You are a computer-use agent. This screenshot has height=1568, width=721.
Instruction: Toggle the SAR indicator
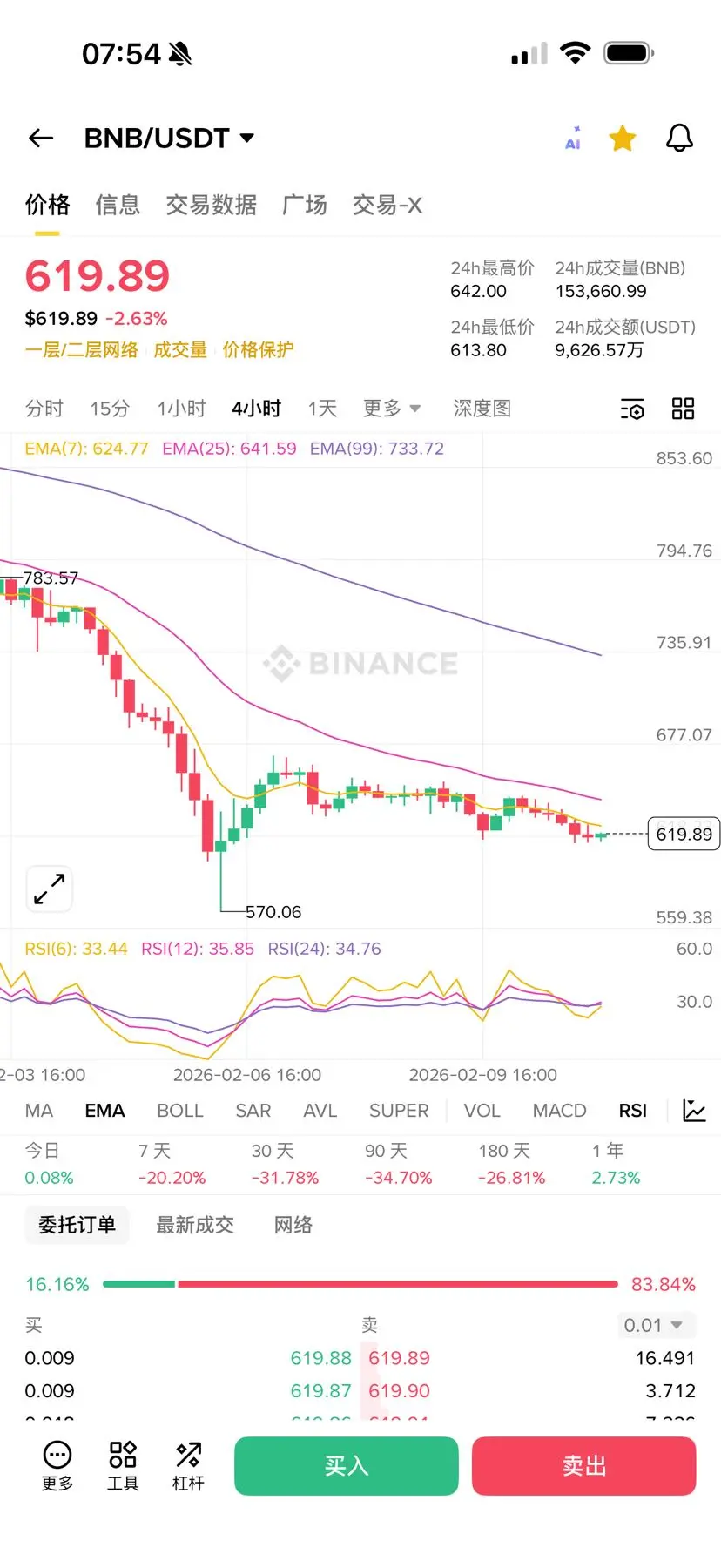click(253, 1111)
